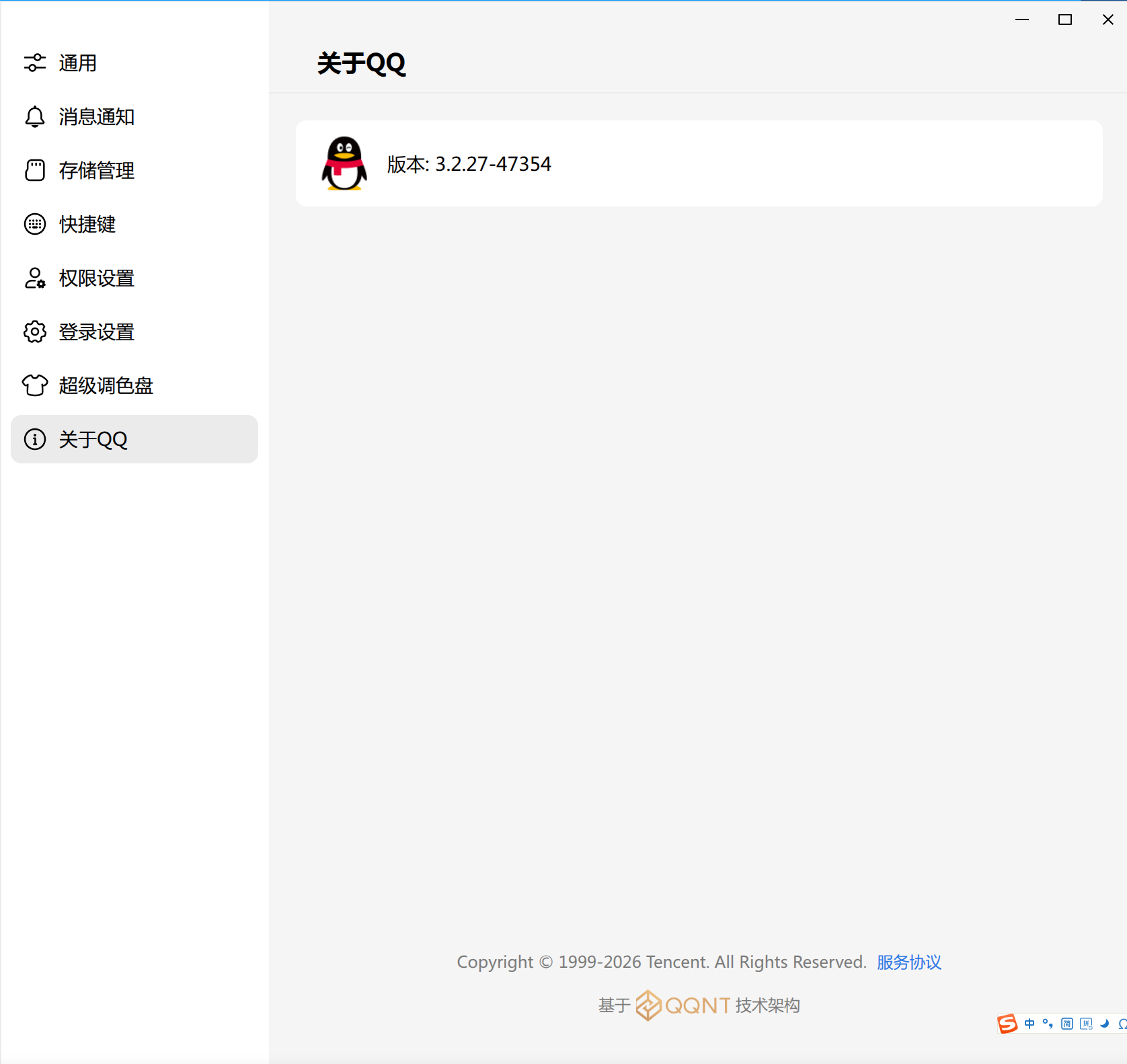The width and height of the screenshot is (1127, 1064).
Task: Go to 超级调色盘 theme settings
Action: click(134, 385)
